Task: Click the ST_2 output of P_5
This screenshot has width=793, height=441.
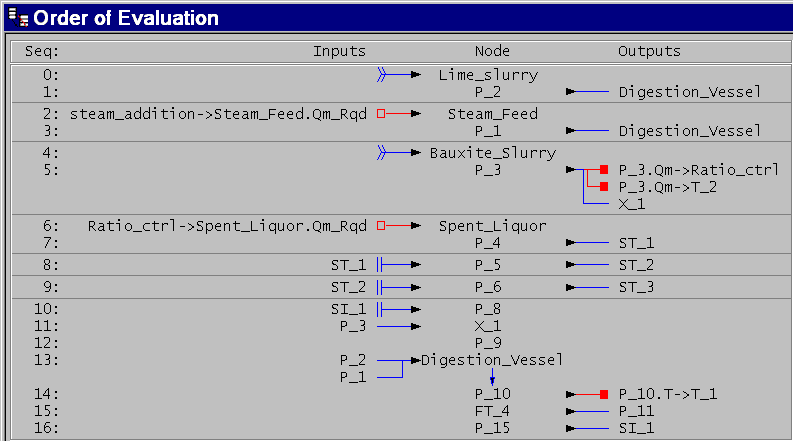Action: (x=636, y=265)
